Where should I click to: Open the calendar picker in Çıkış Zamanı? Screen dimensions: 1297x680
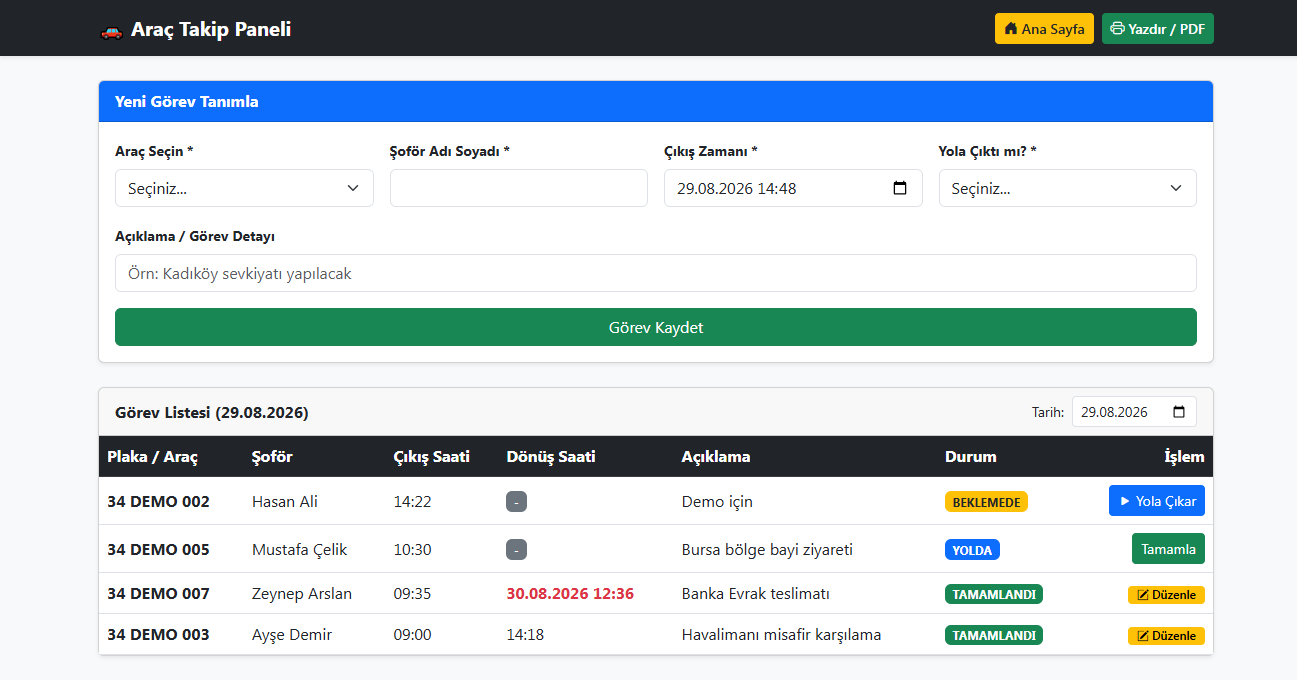pos(899,188)
